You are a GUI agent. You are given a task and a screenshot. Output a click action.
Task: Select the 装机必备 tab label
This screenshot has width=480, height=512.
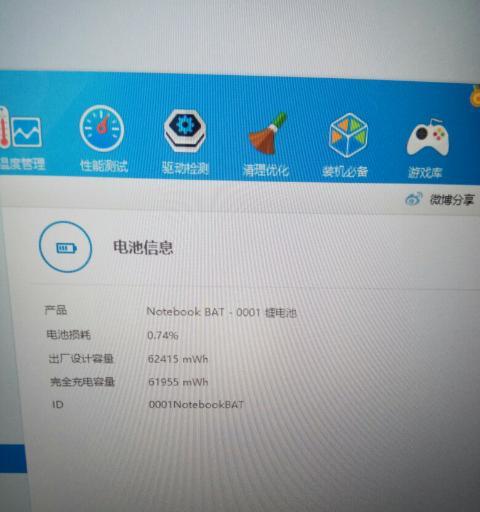tap(345, 171)
